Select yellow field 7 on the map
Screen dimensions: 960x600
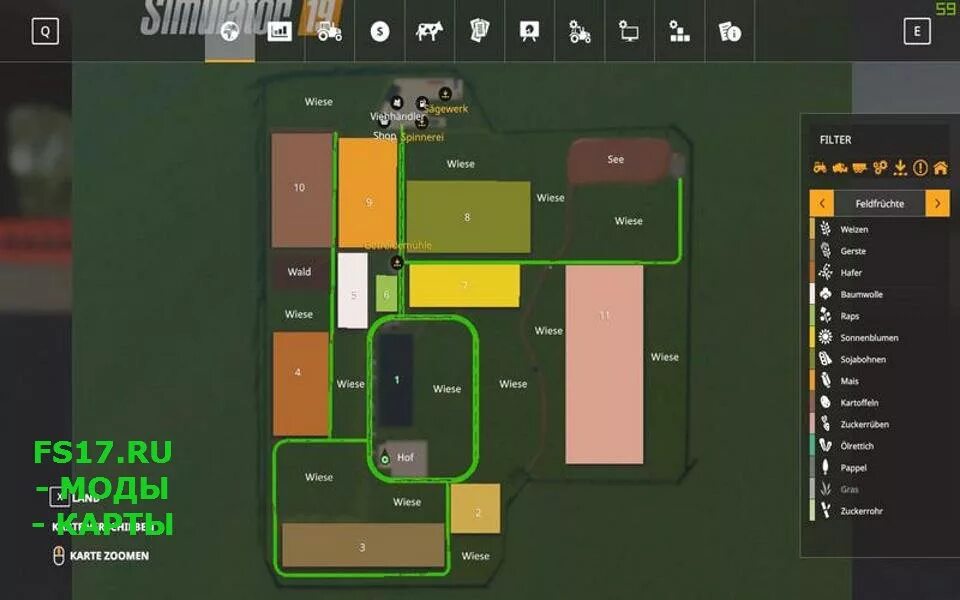[x=464, y=285]
